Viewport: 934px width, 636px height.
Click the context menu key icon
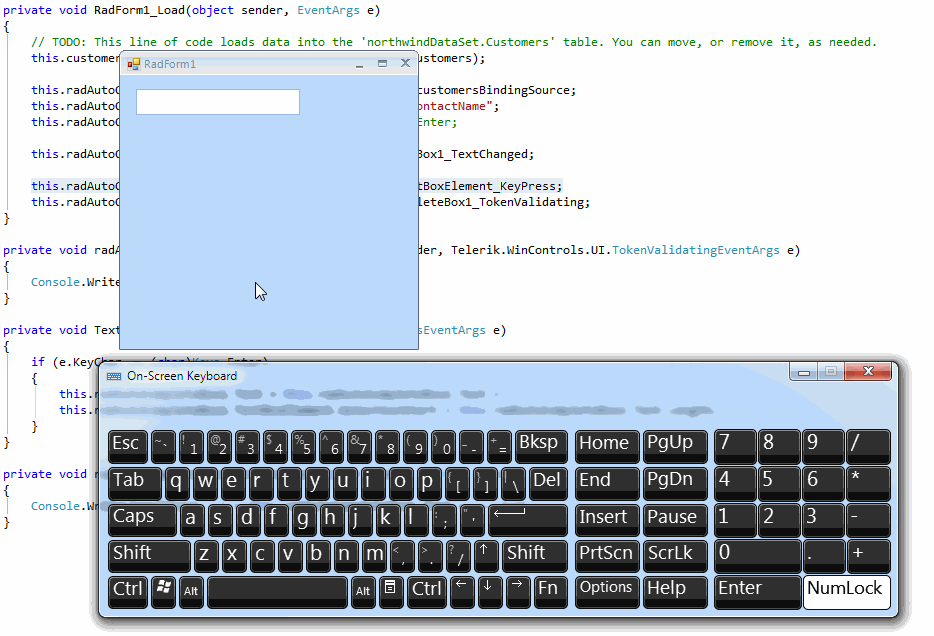[x=391, y=592]
